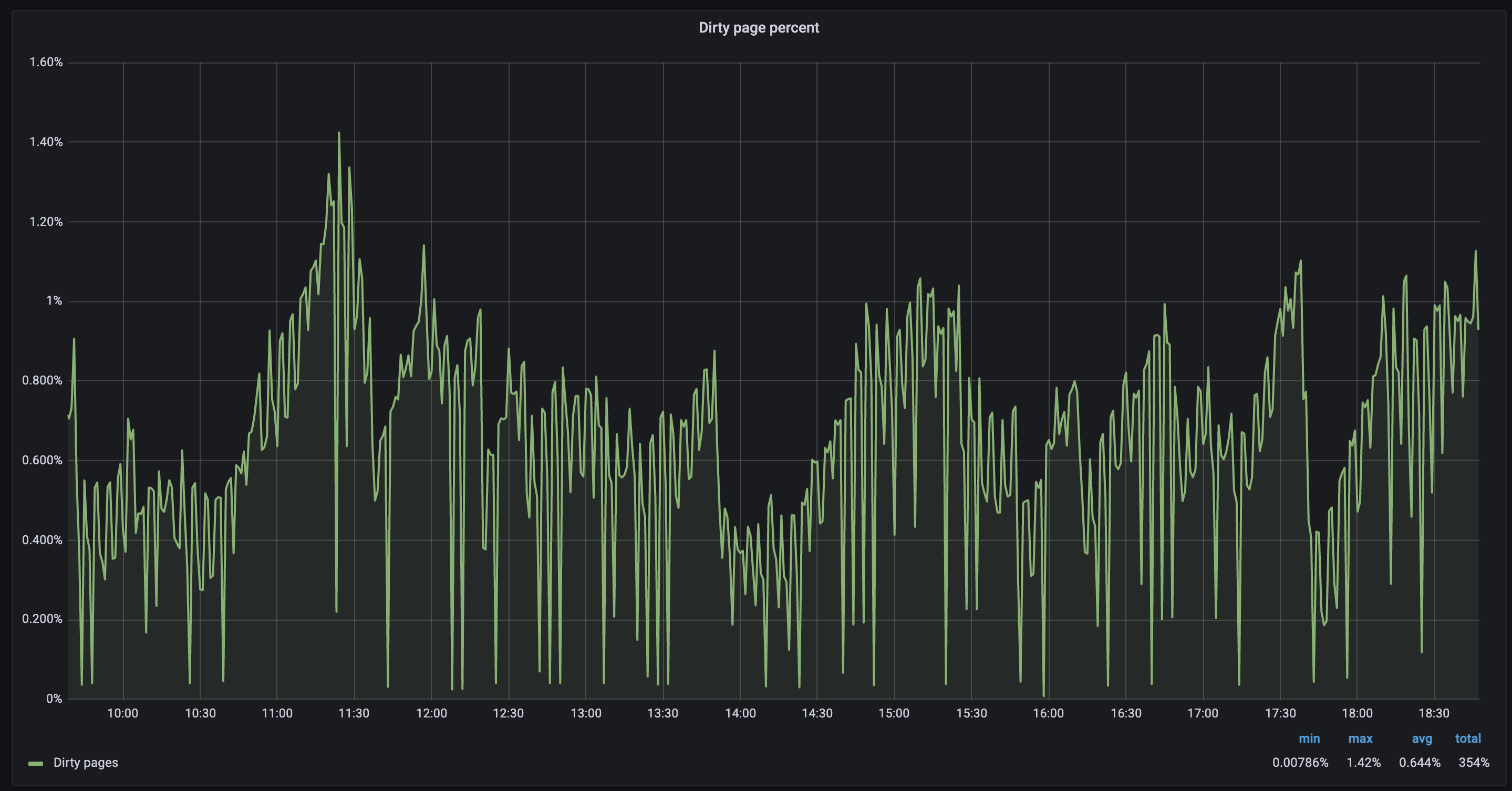Click the 1% y-axis label
The image size is (1512, 791).
(x=54, y=300)
